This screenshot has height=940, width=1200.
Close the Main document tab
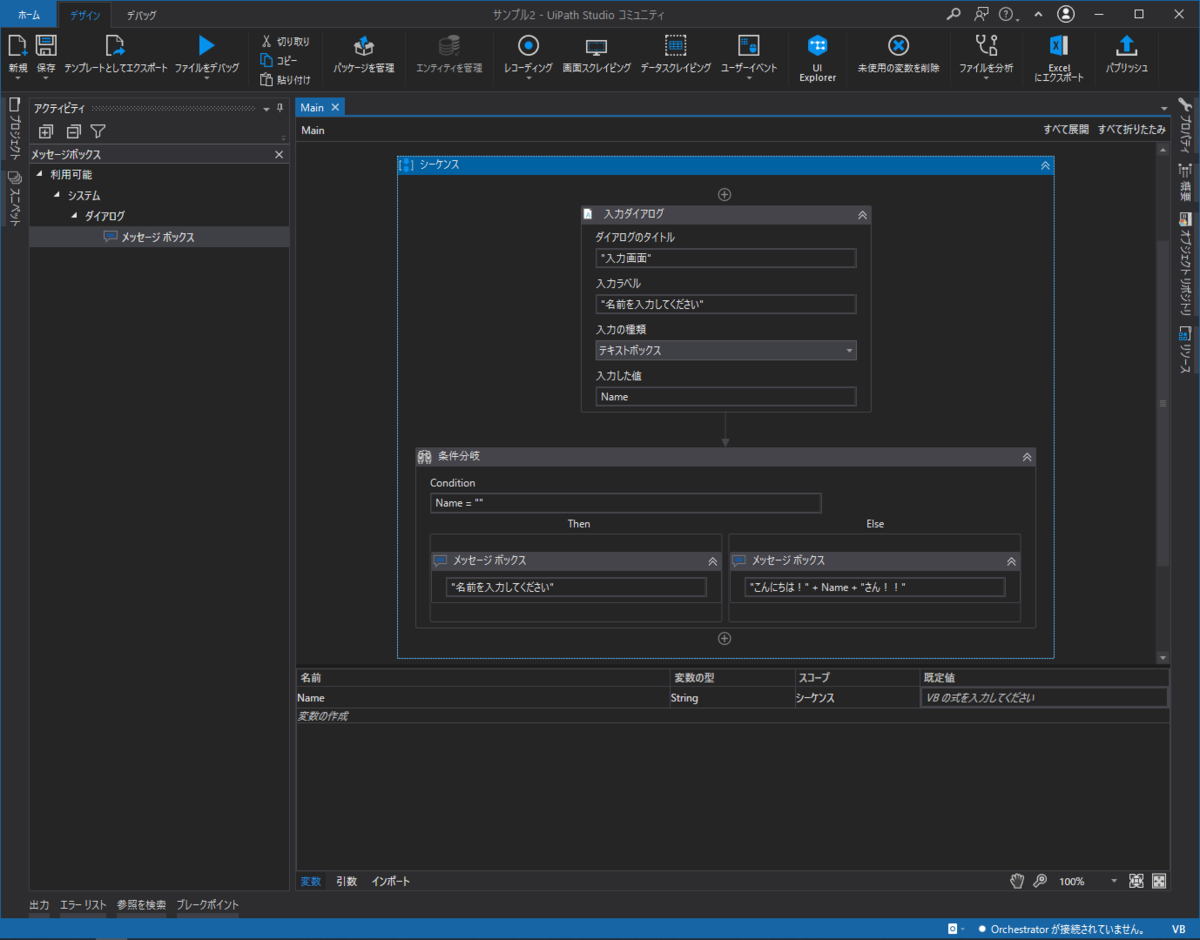tap(335, 107)
